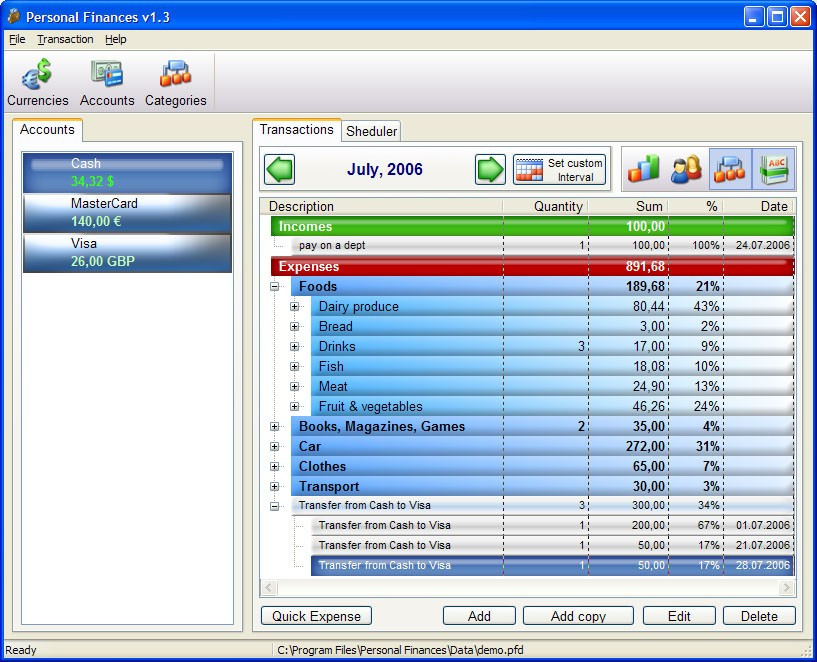Screen dimensions: 817x662
Task: Expand Books, Magazines, Games category
Action: point(275,427)
